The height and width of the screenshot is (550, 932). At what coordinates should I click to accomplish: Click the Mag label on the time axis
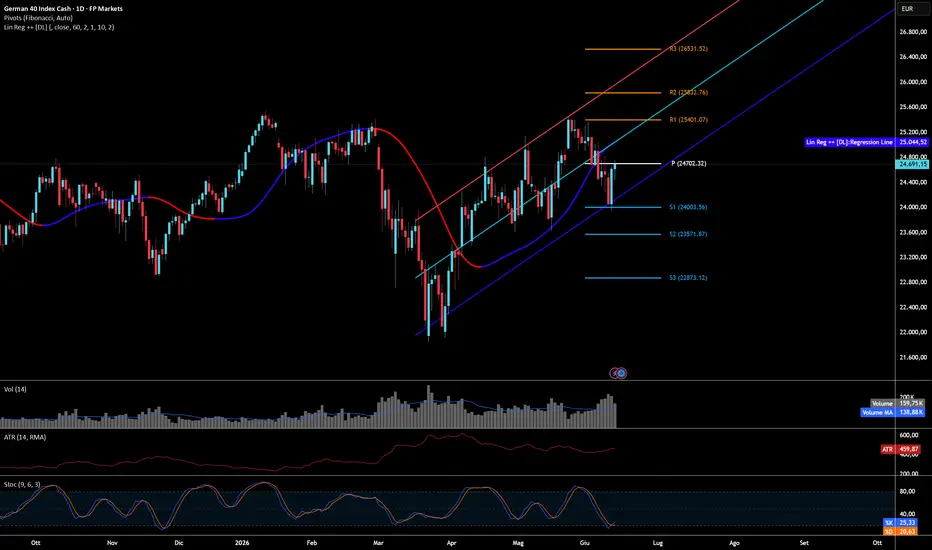tap(518, 543)
